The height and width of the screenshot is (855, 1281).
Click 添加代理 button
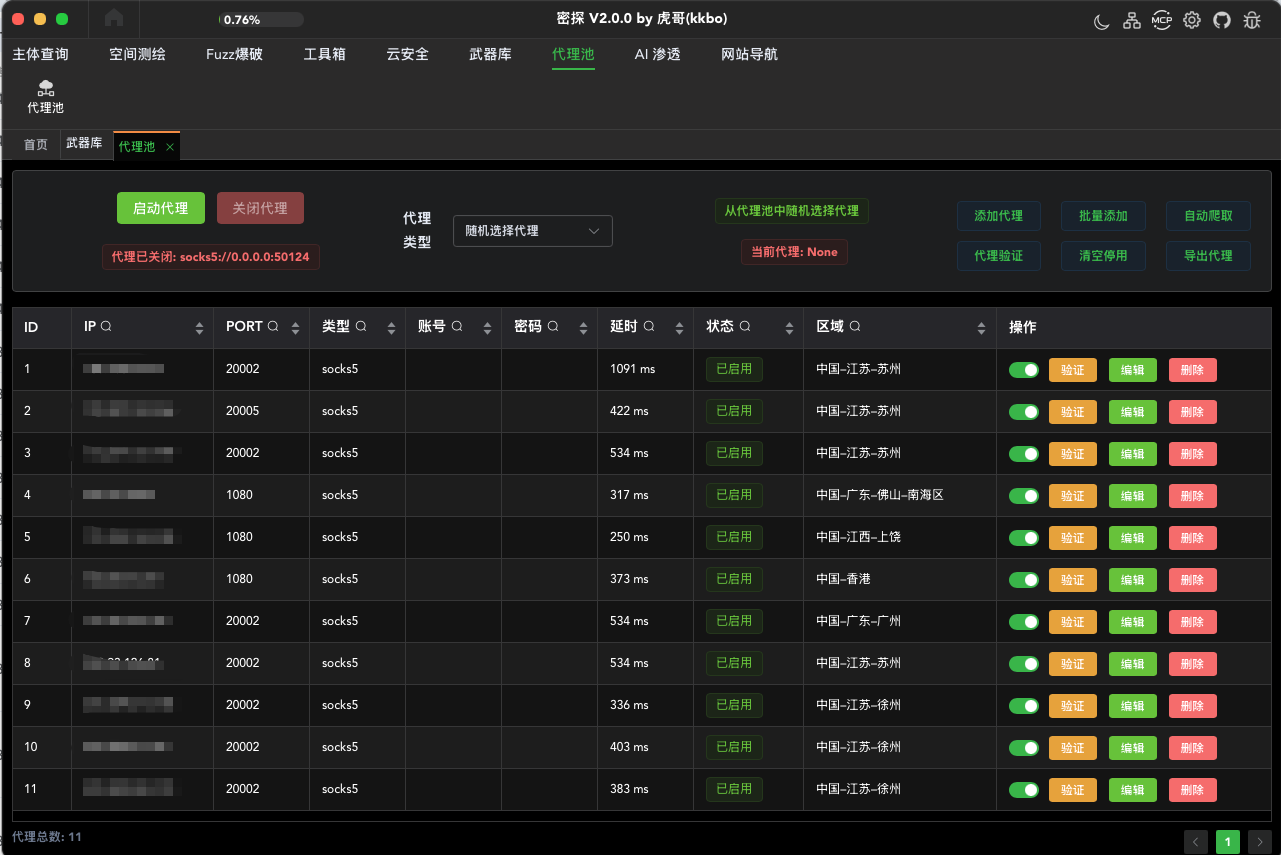pos(999,216)
